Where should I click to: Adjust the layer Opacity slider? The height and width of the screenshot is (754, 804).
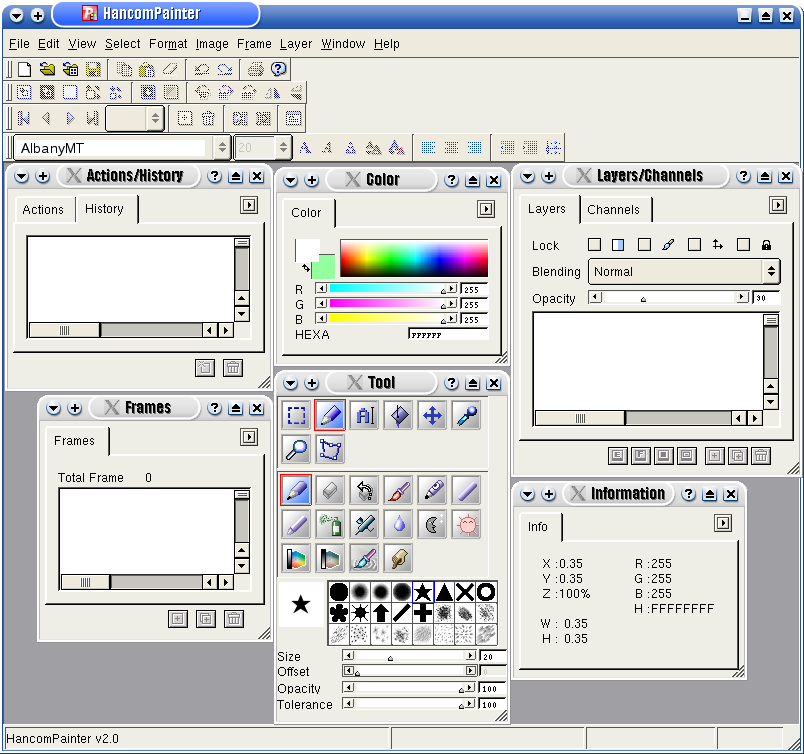[669, 297]
